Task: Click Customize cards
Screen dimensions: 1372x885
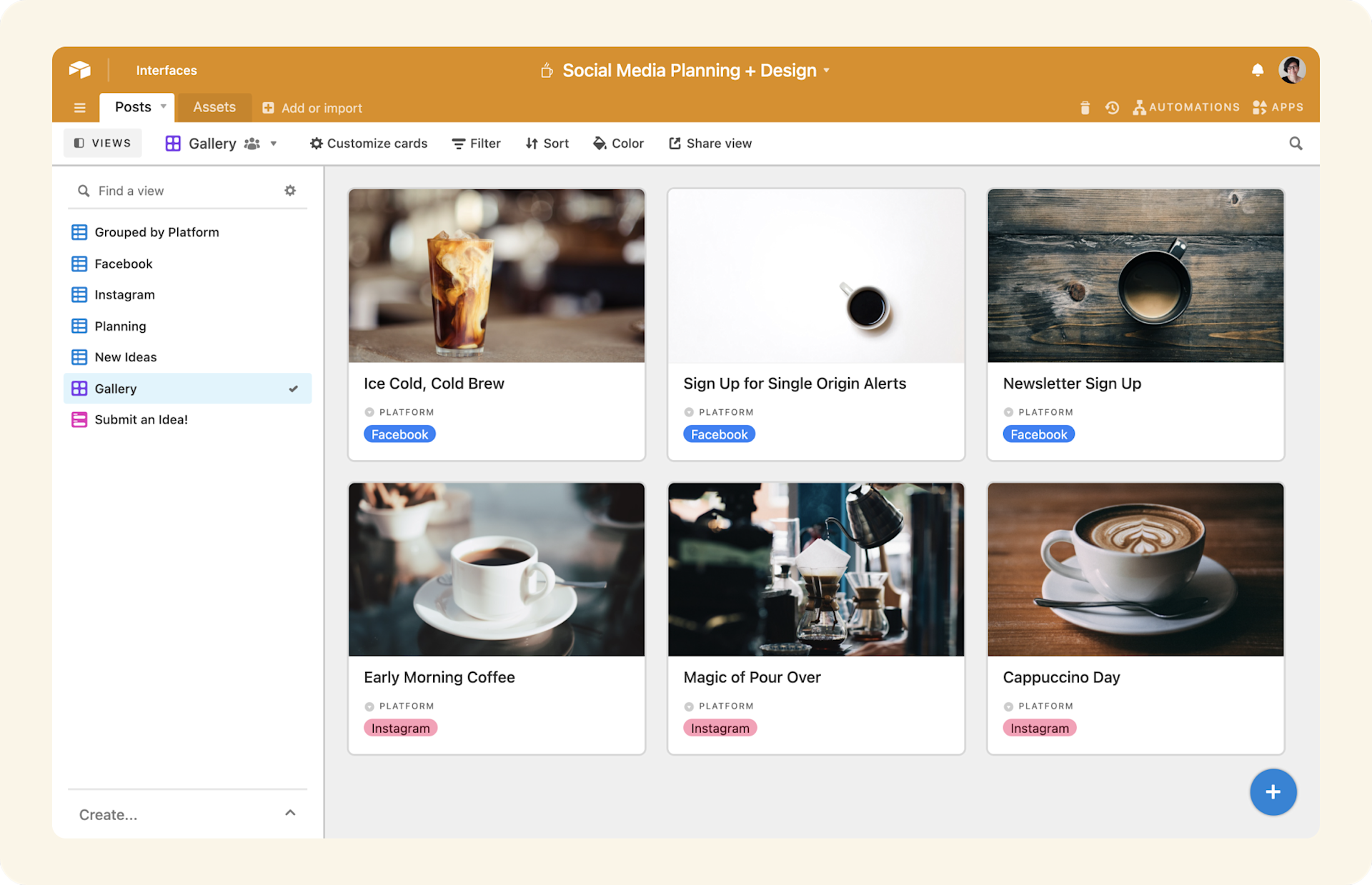Action: click(x=369, y=144)
